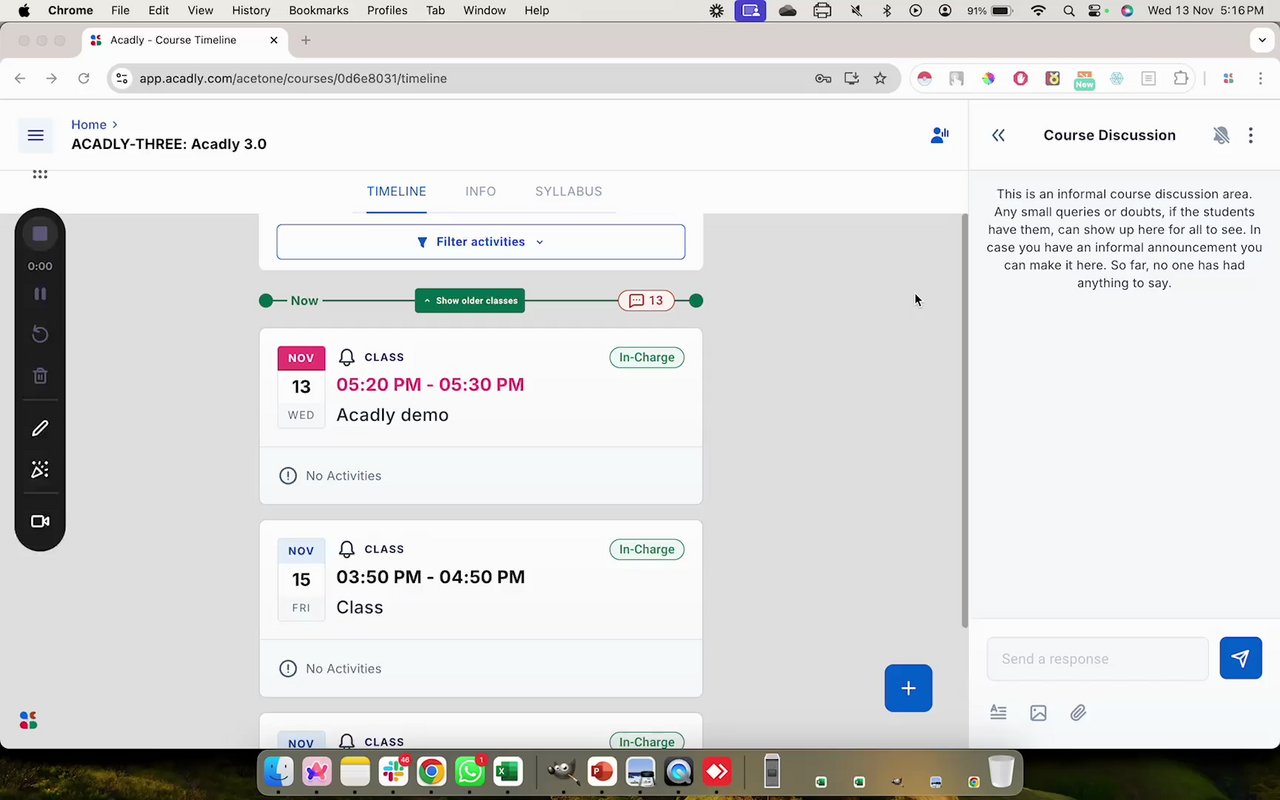Click the Send a response input field
The height and width of the screenshot is (800, 1280).
click(x=1098, y=658)
